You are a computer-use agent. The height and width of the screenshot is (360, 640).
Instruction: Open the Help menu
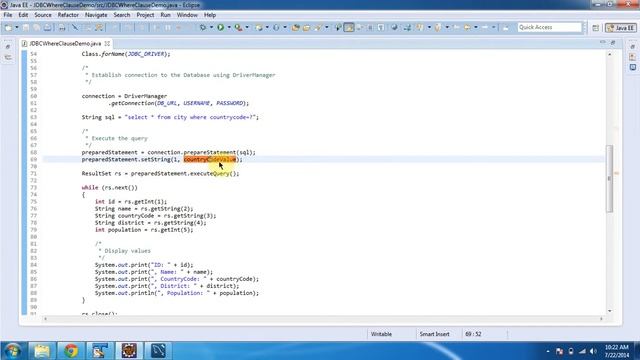(x=210, y=15)
